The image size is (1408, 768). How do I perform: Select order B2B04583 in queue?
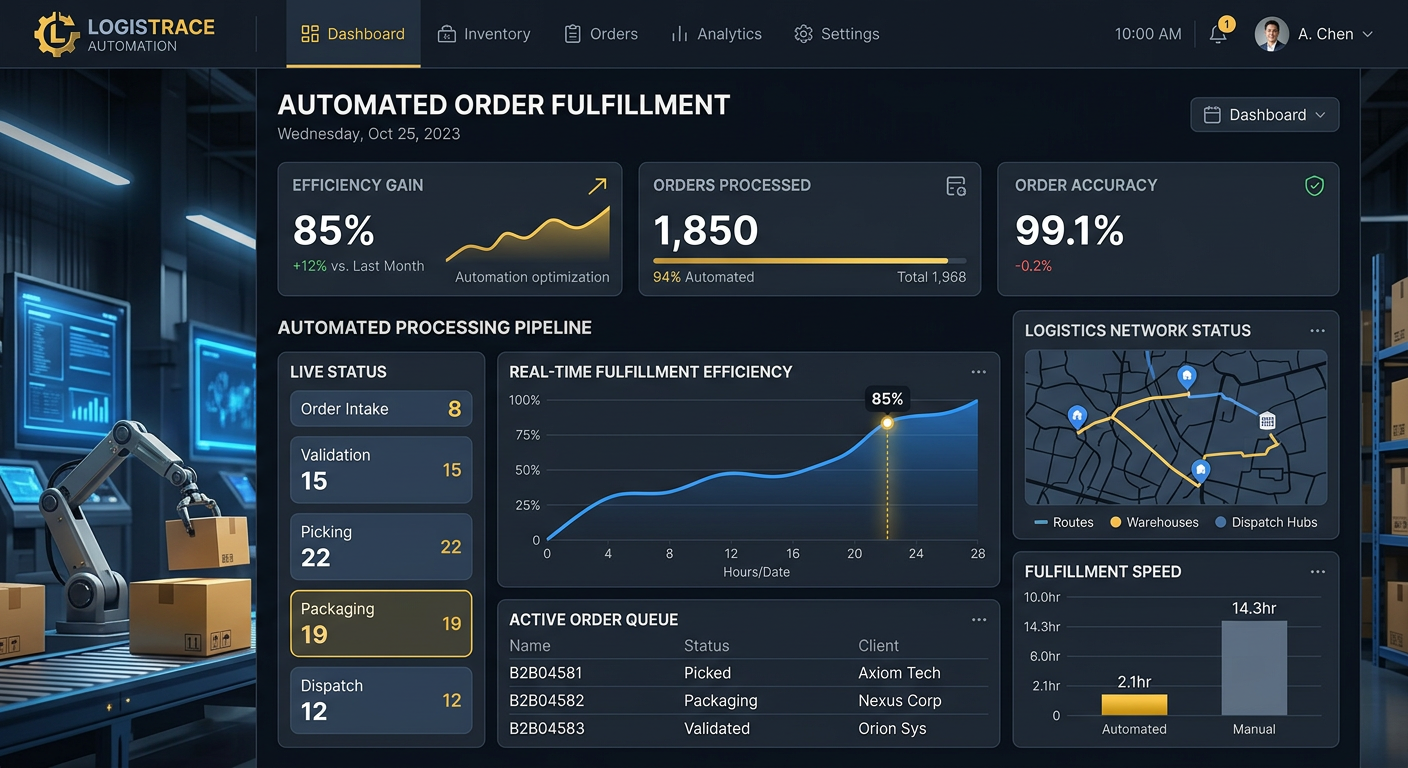747,729
